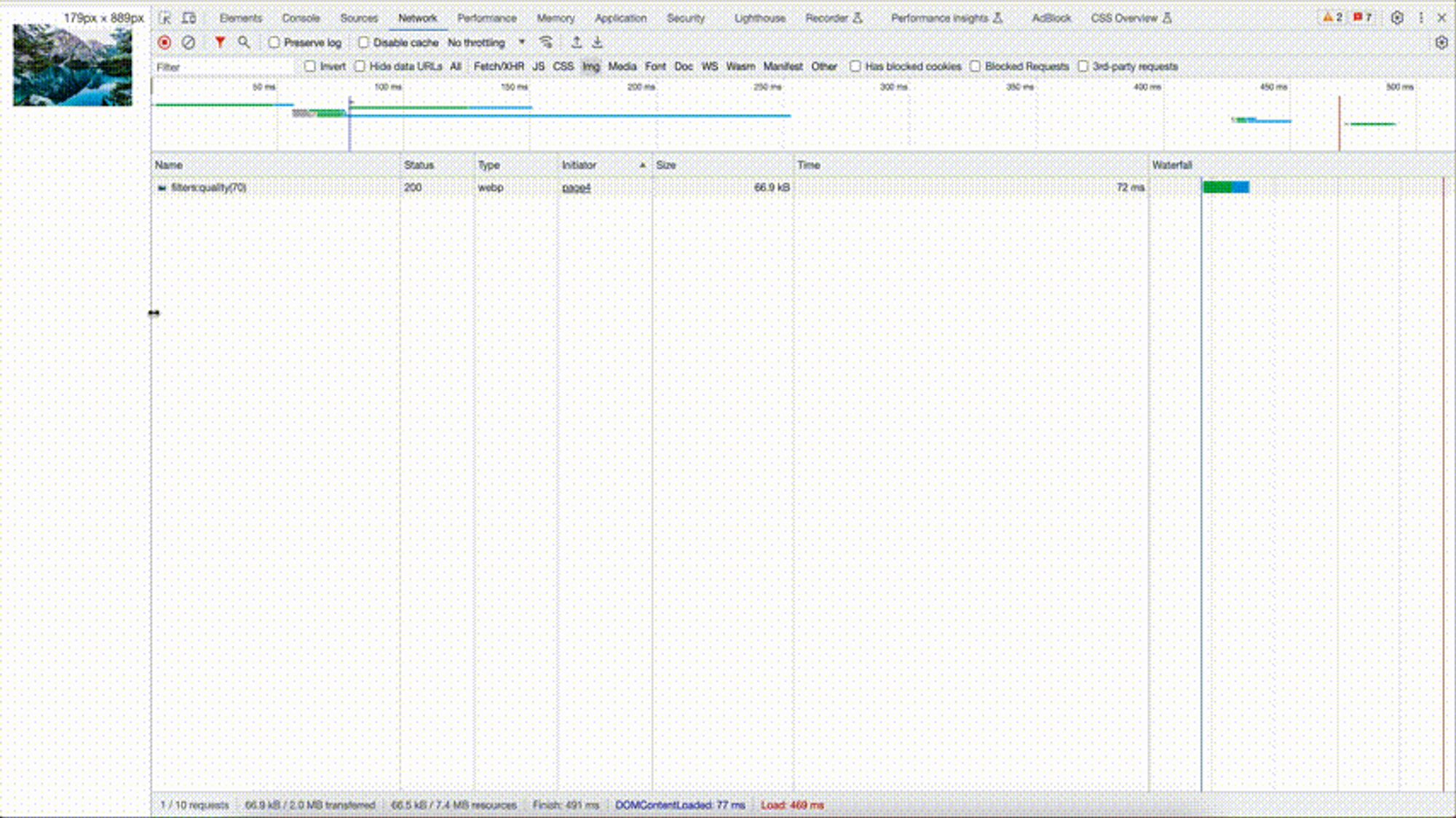Toggle the device toolbar icon
The height and width of the screenshot is (818, 1456).
pos(189,18)
